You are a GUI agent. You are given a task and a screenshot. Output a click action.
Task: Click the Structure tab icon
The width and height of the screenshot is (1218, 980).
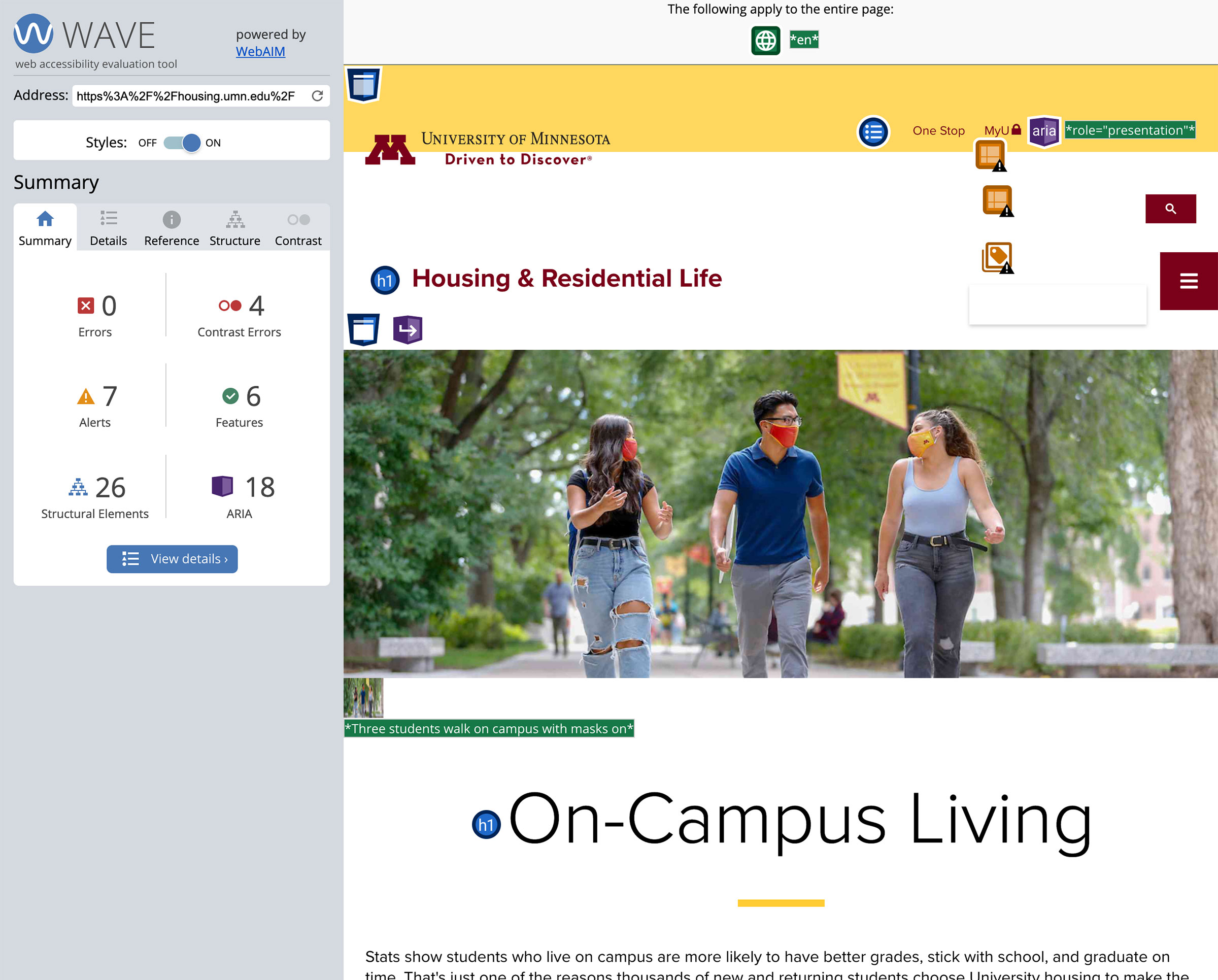point(234,219)
